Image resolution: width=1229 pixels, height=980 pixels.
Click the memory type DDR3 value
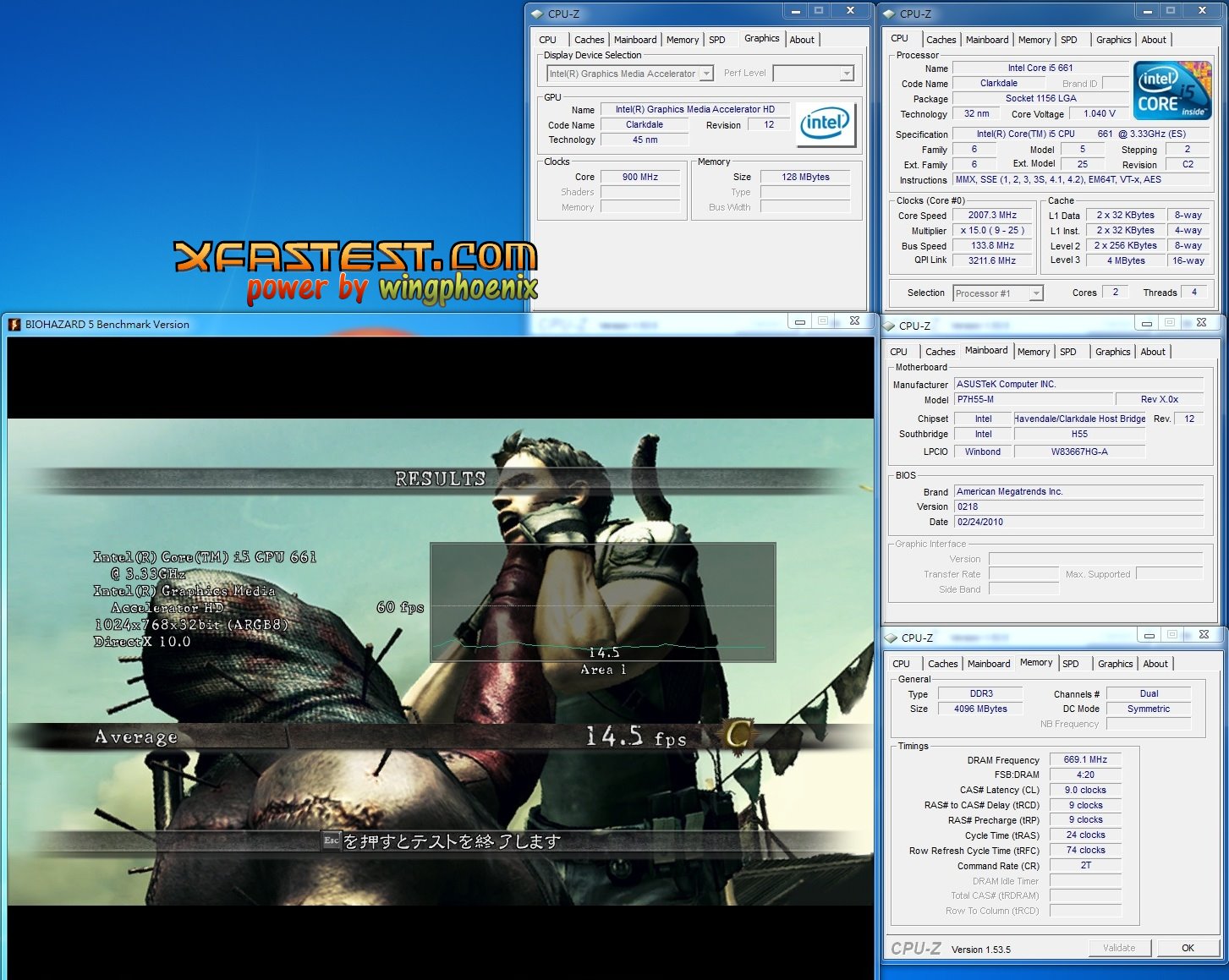(x=981, y=693)
